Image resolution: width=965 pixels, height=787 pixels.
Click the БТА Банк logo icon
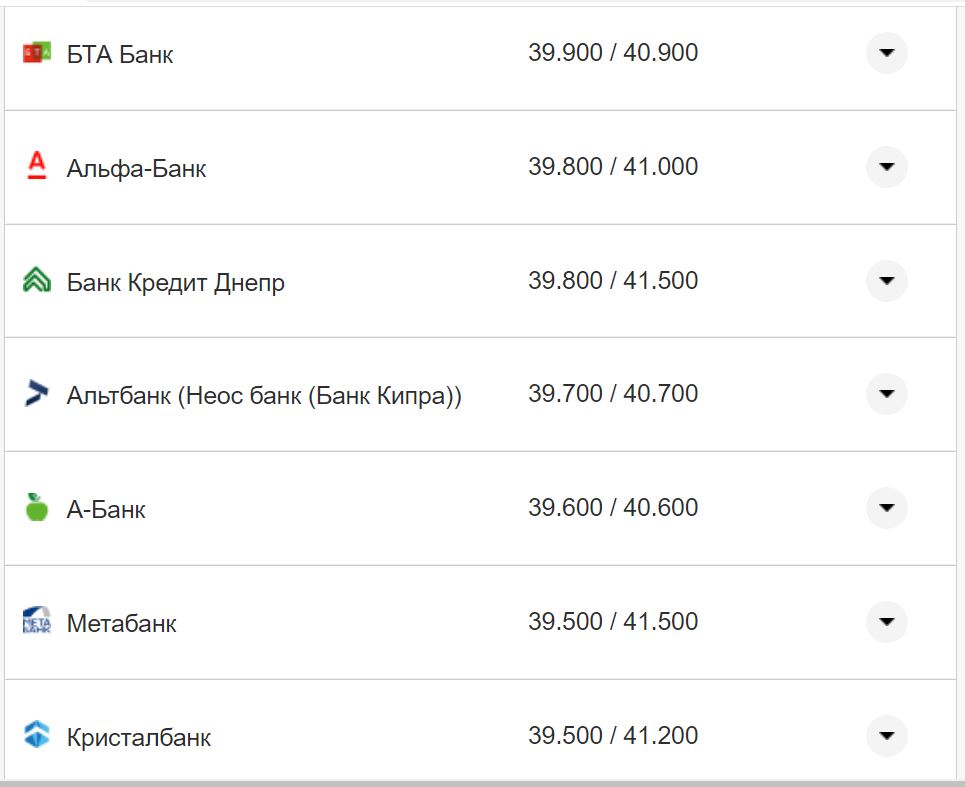click(x=36, y=53)
